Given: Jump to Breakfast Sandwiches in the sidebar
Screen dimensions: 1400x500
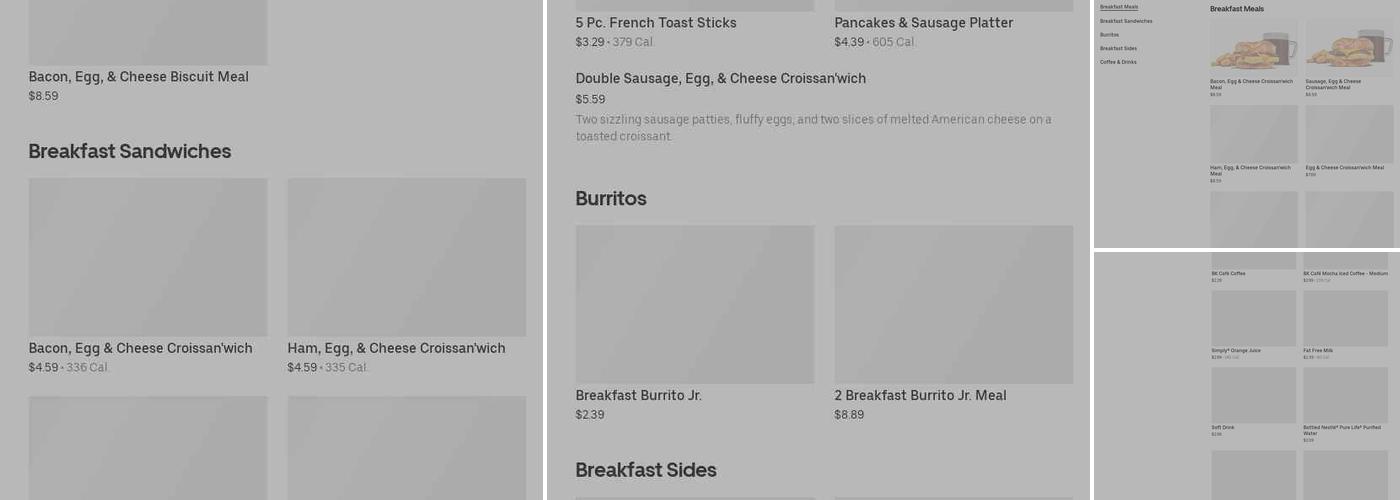Looking at the screenshot, I should [x=1126, y=21].
